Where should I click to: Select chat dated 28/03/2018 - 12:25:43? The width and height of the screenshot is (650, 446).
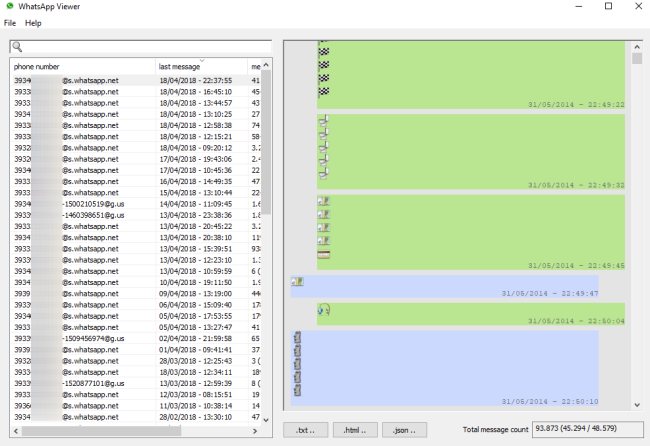pos(136,361)
